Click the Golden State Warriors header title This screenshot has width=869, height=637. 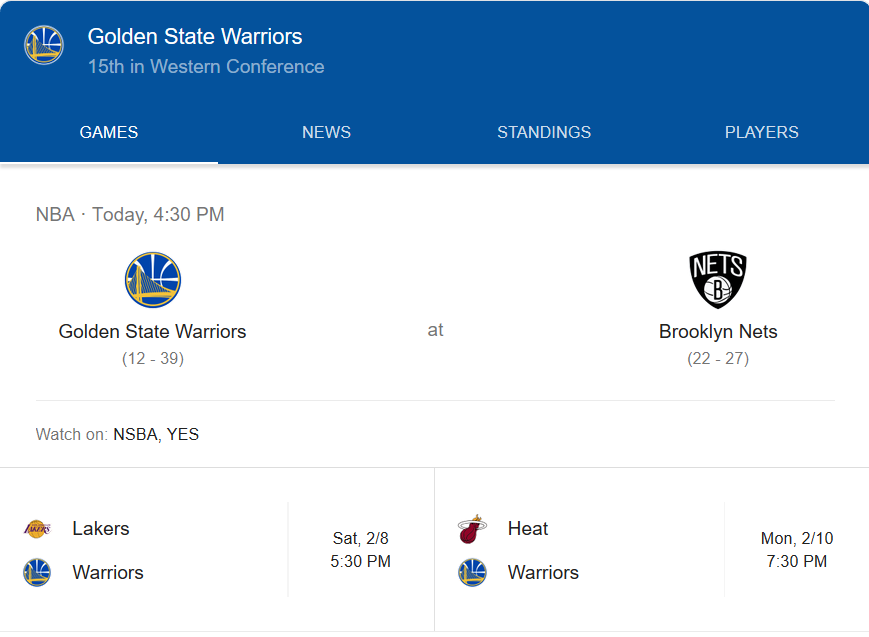click(x=195, y=37)
